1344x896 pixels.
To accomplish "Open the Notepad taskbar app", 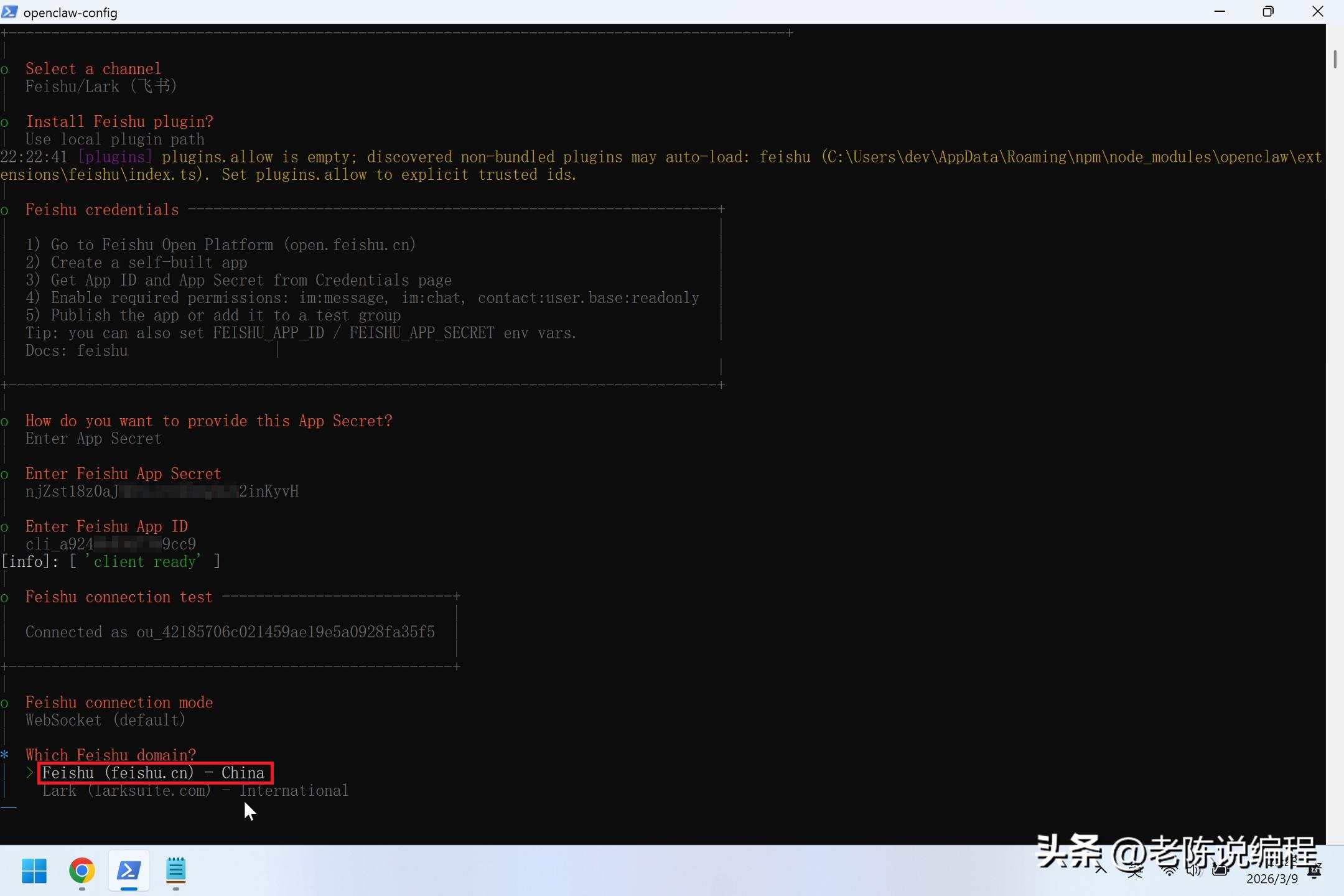I will pos(176,870).
